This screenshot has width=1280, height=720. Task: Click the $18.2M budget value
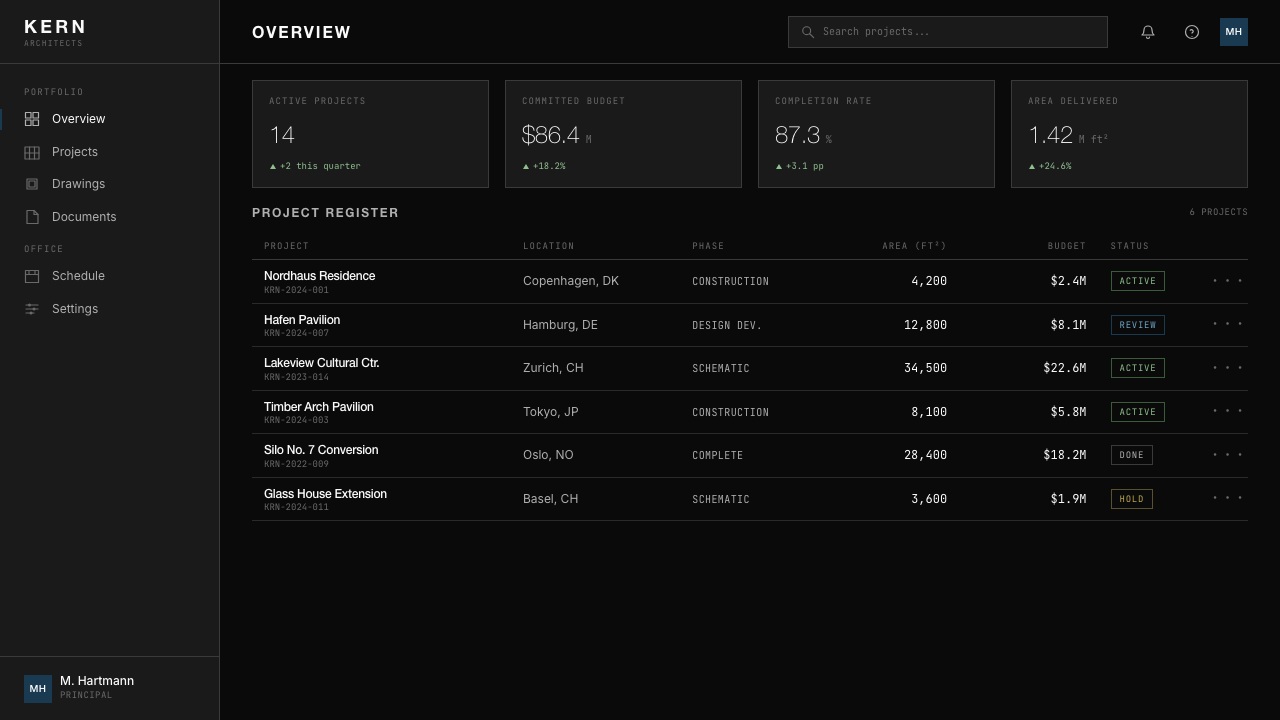(1065, 455)
